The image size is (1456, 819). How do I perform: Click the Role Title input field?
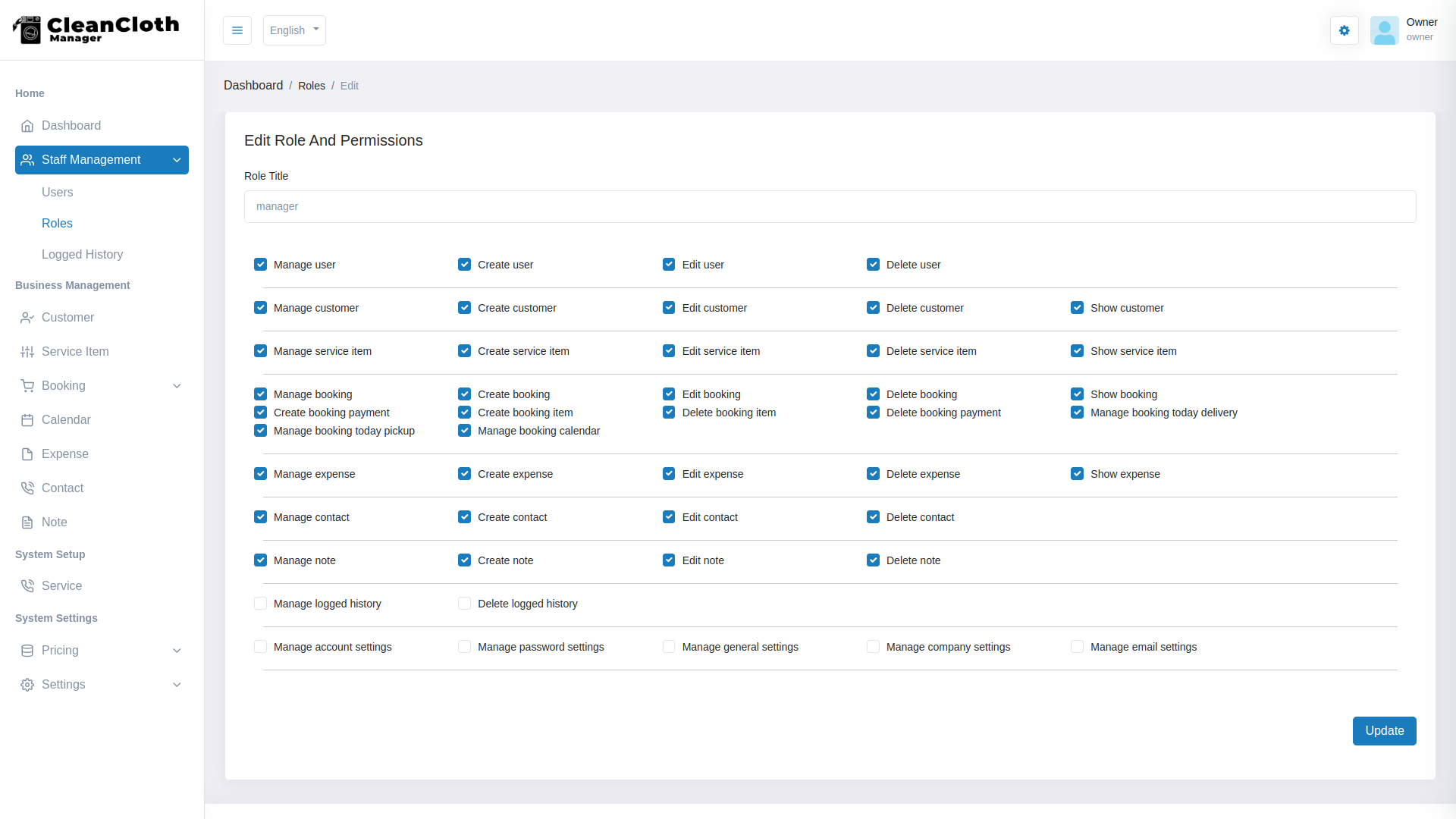point(830,206)
